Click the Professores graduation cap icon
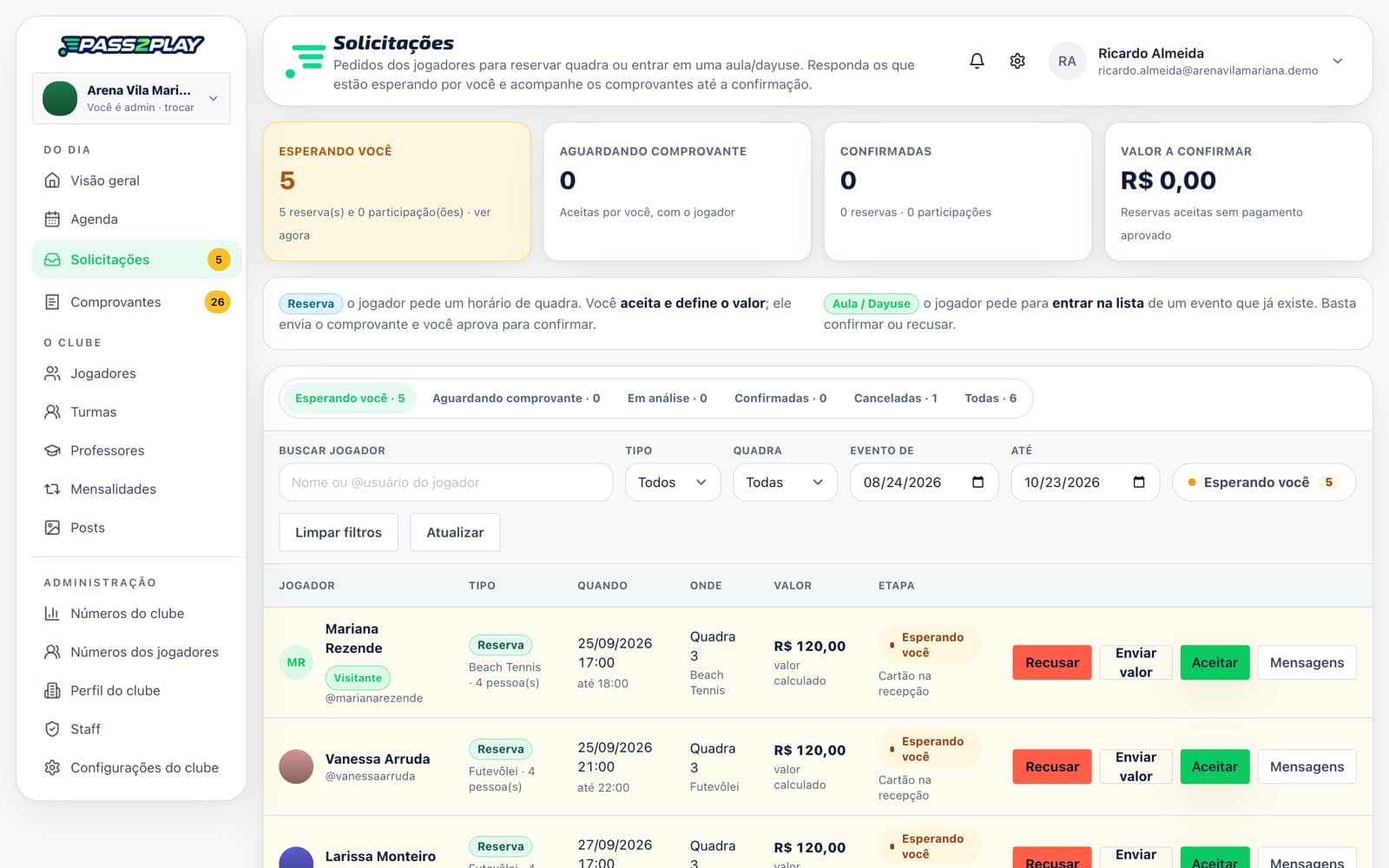 coord(52,450)
